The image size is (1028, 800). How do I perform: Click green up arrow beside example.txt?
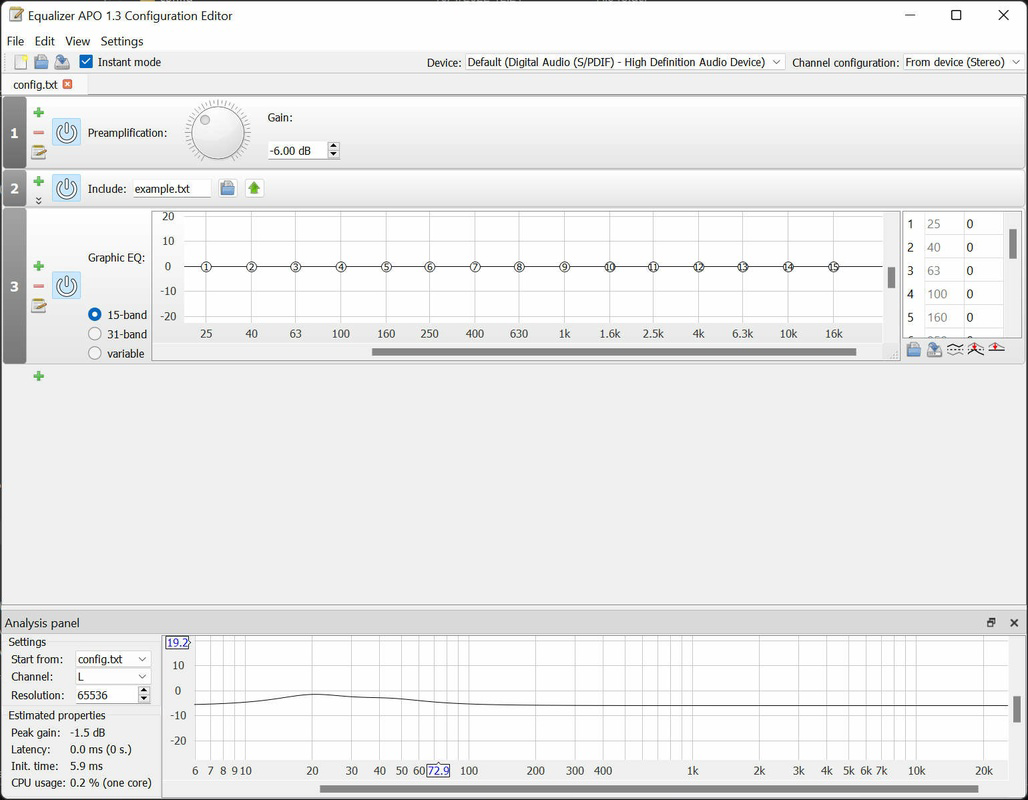254,188
